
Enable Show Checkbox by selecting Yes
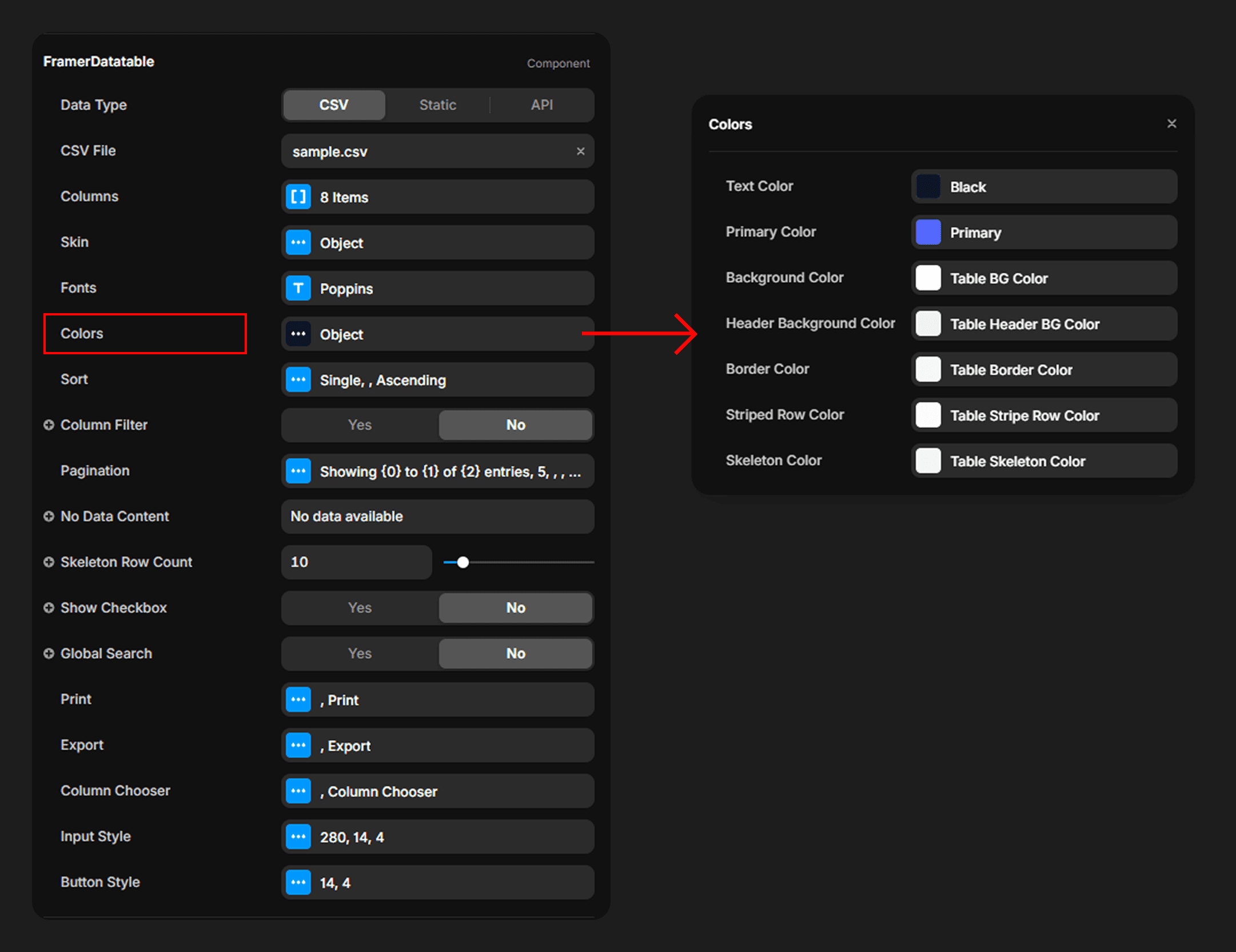(x=360, y=608)
